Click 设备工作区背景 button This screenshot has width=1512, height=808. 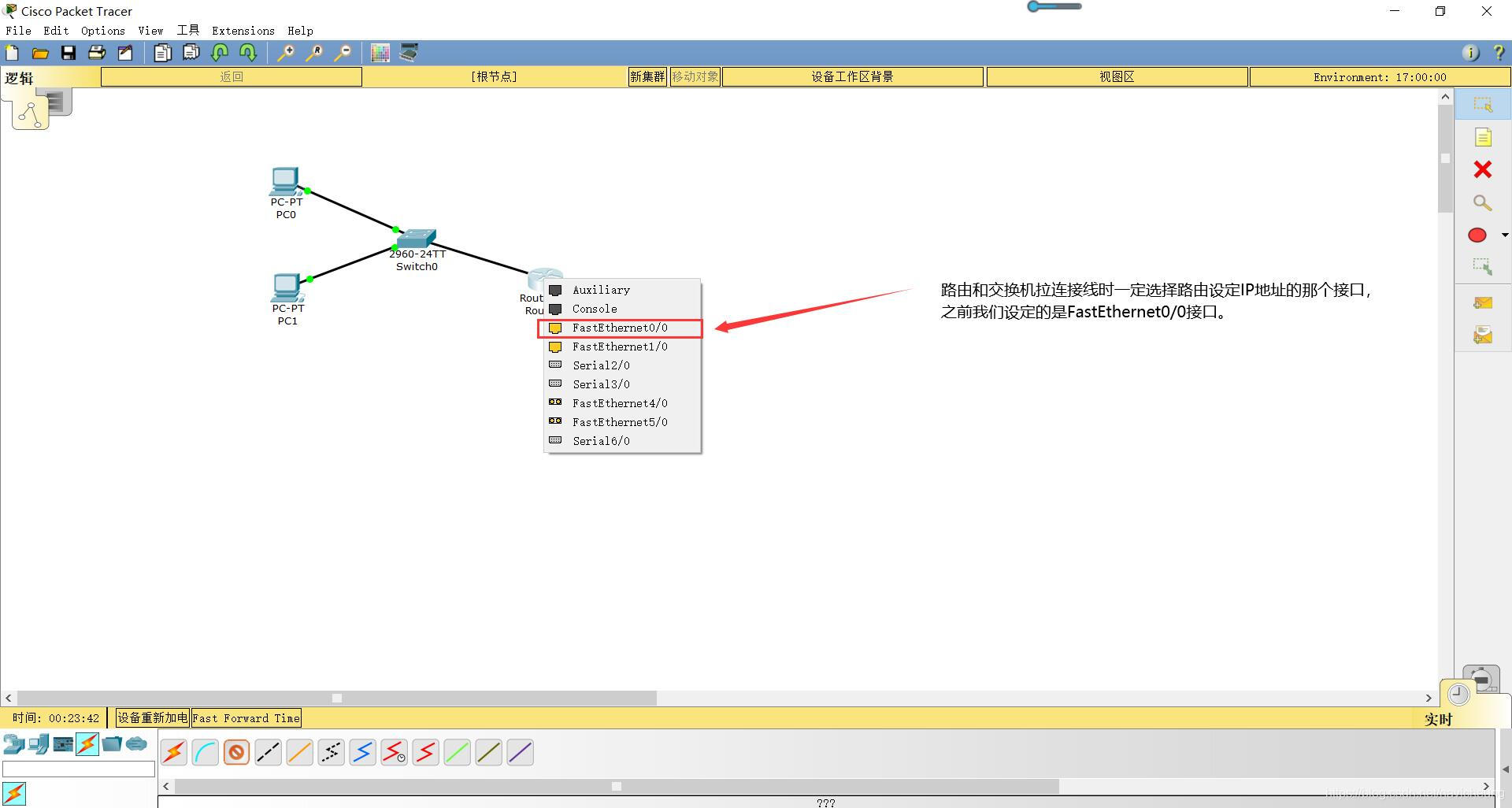coord(853,76)
